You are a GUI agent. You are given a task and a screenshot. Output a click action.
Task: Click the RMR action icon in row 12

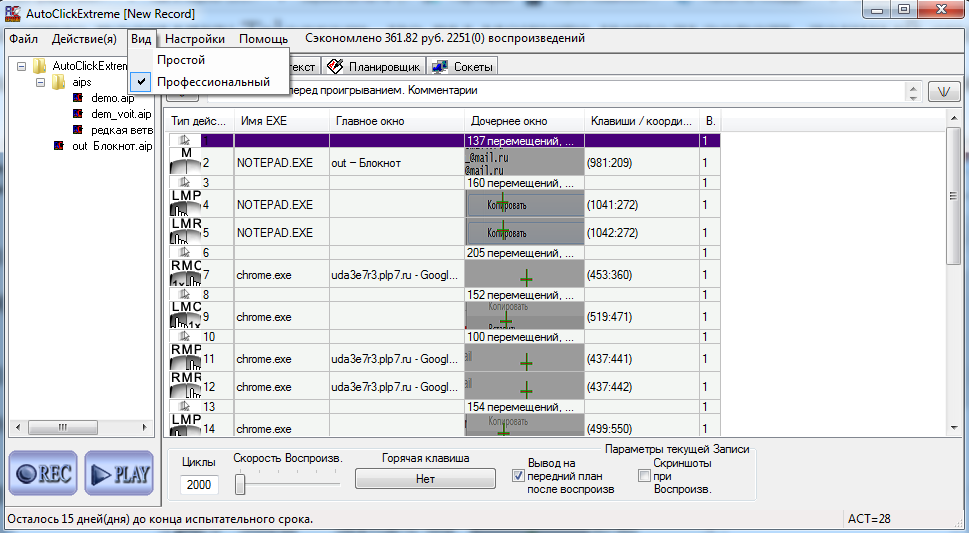(186, 385)
